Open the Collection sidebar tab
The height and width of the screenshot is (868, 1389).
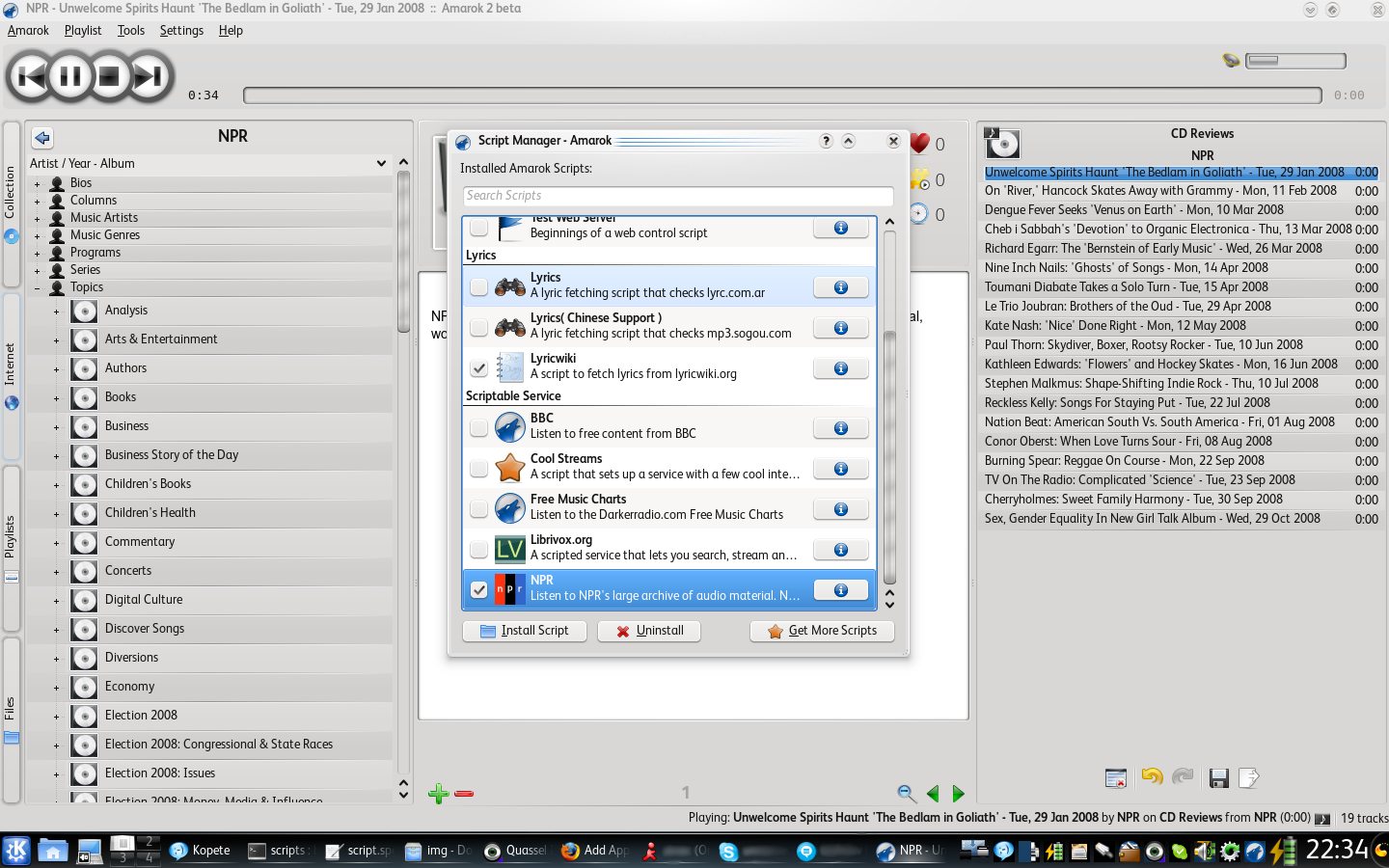pyautogui.click(x=11, y=203)
